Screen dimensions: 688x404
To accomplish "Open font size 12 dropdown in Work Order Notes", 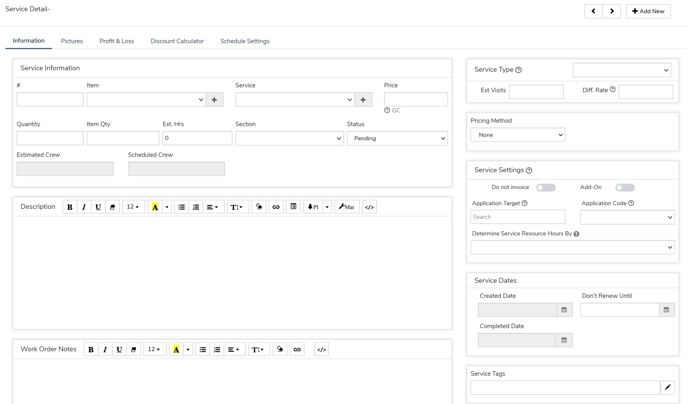I will tap(154, 350).
